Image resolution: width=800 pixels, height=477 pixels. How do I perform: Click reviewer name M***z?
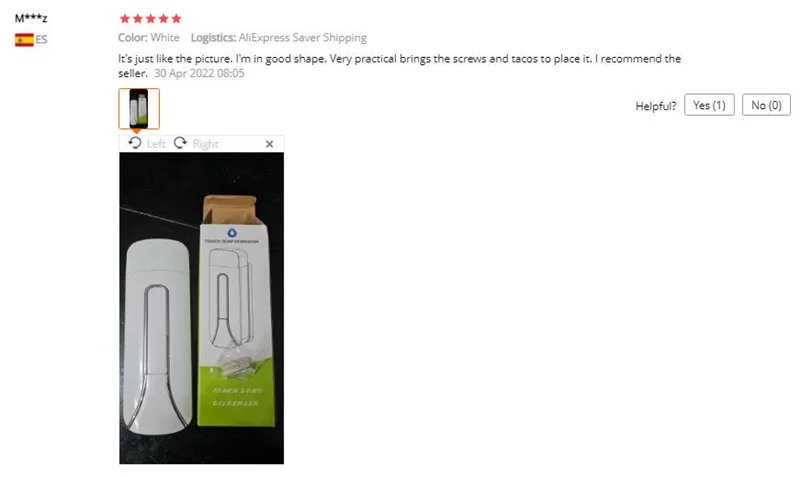pos(31,18)
